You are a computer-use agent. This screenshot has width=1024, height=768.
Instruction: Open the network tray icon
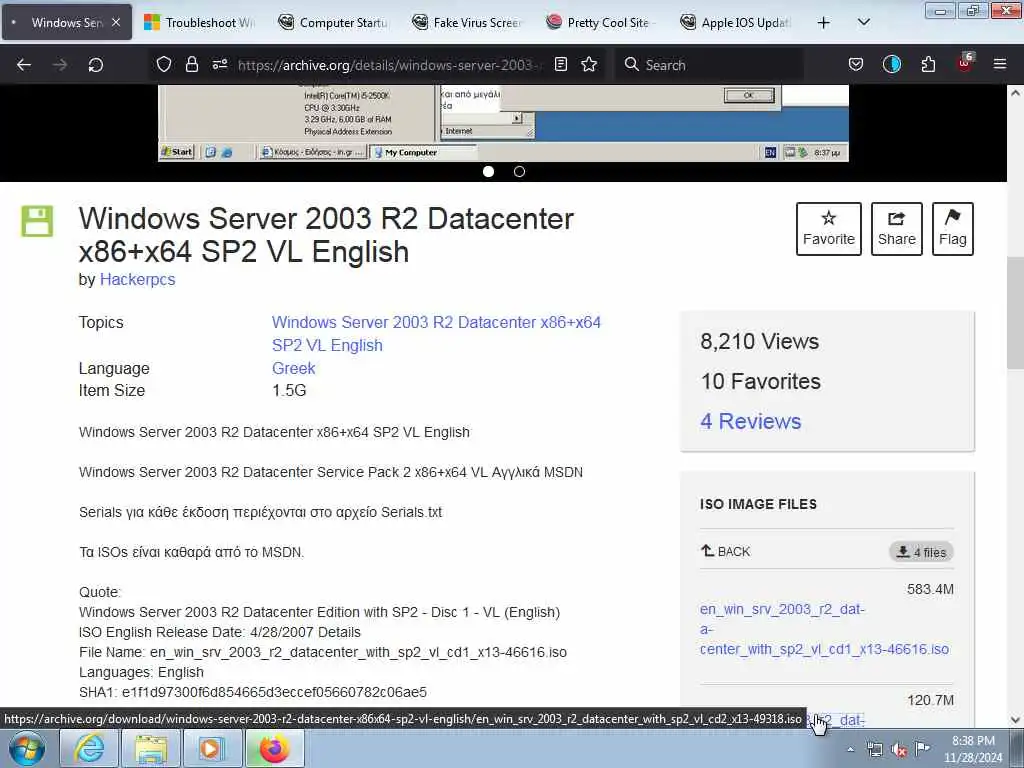pos(874,749)
